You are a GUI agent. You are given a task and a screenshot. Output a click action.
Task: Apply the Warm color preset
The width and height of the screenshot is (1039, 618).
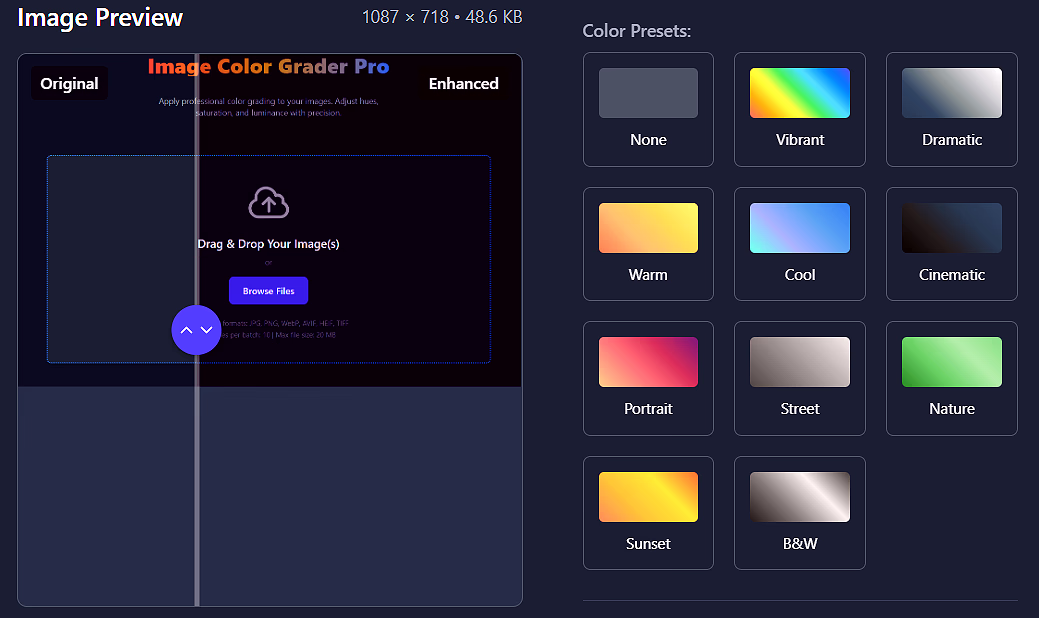tap(648, 244)
